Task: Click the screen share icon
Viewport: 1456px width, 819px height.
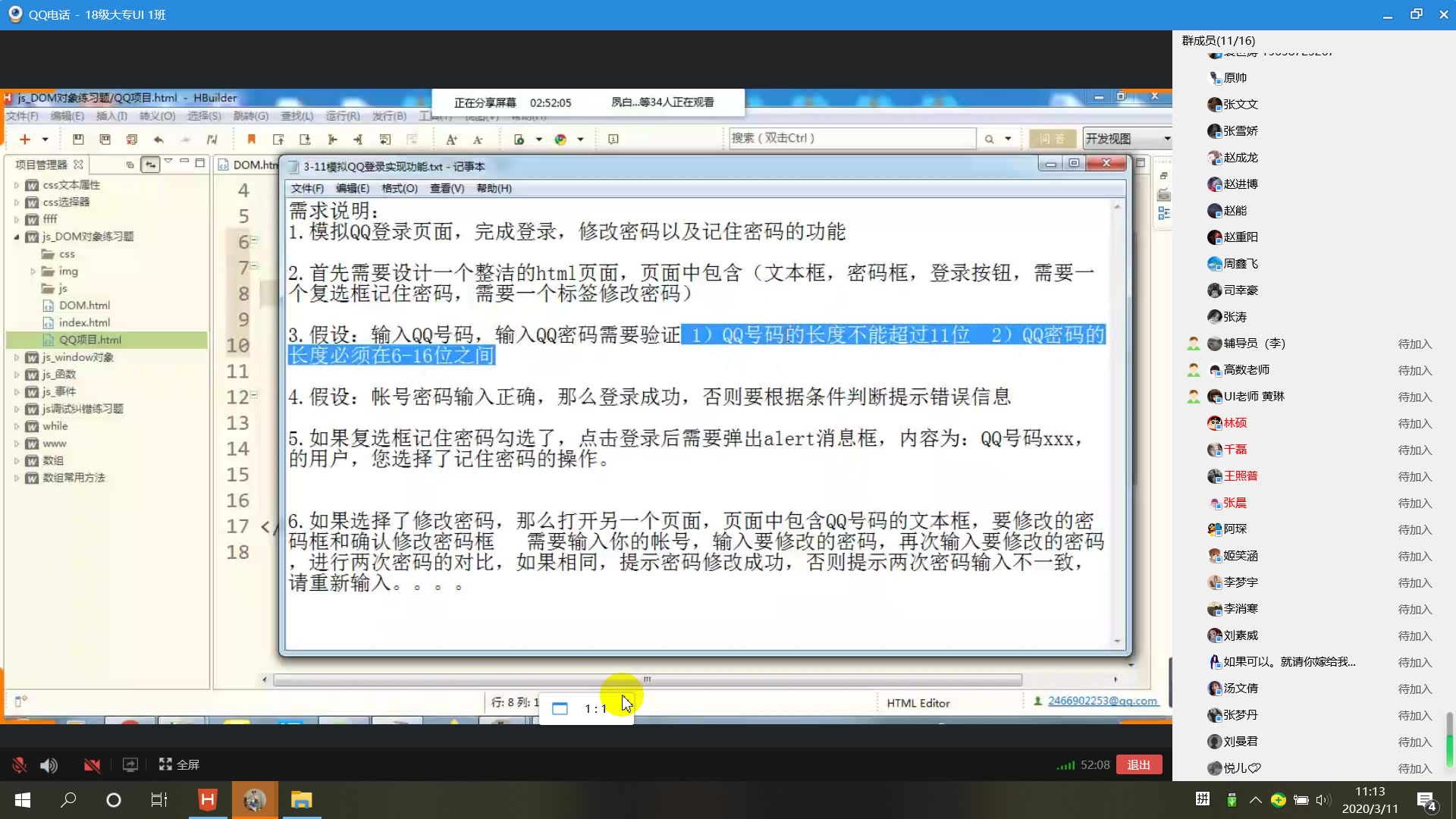Action: [x=130, y=765]
